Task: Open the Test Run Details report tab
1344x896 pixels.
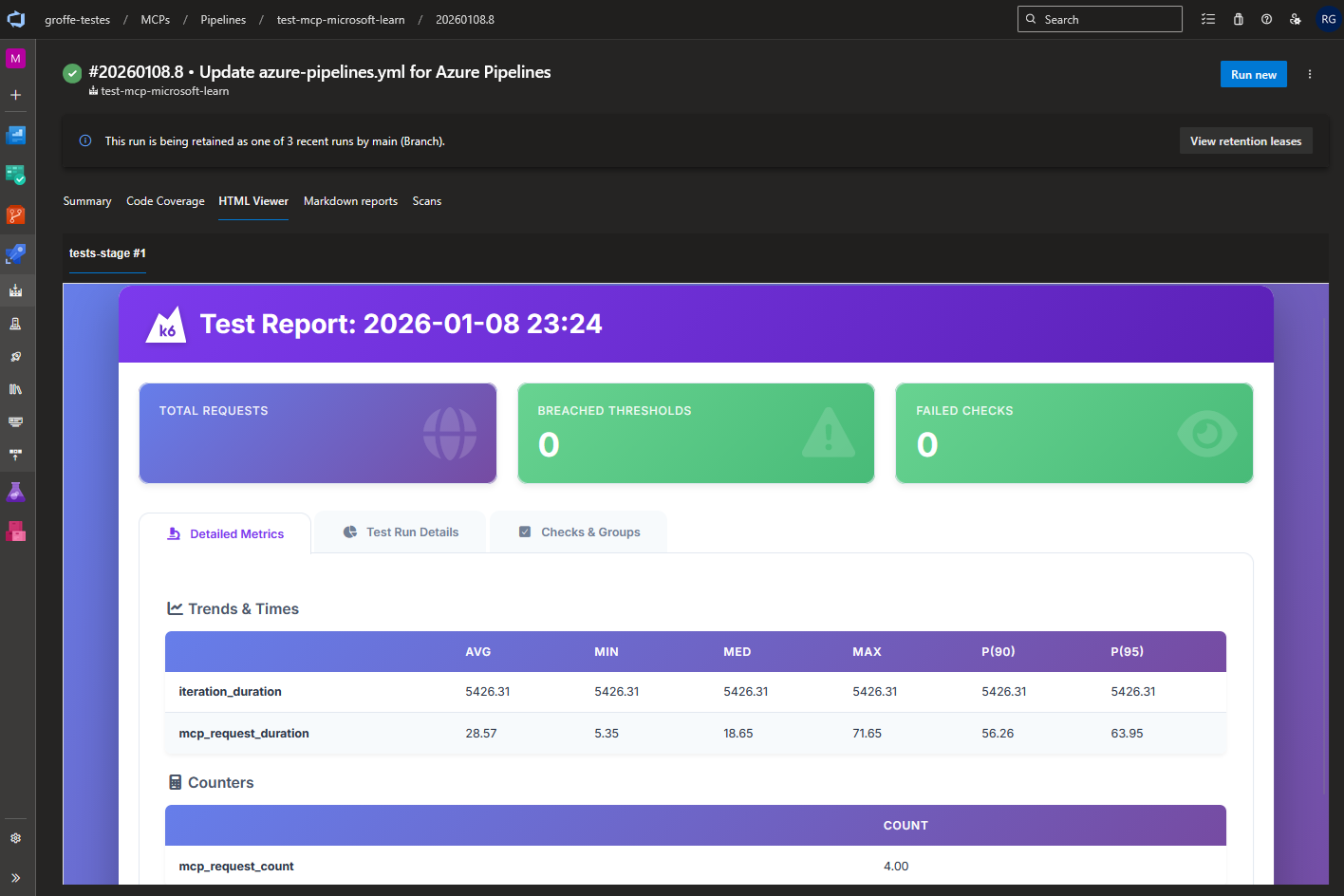Action: (x=401, y=532)
